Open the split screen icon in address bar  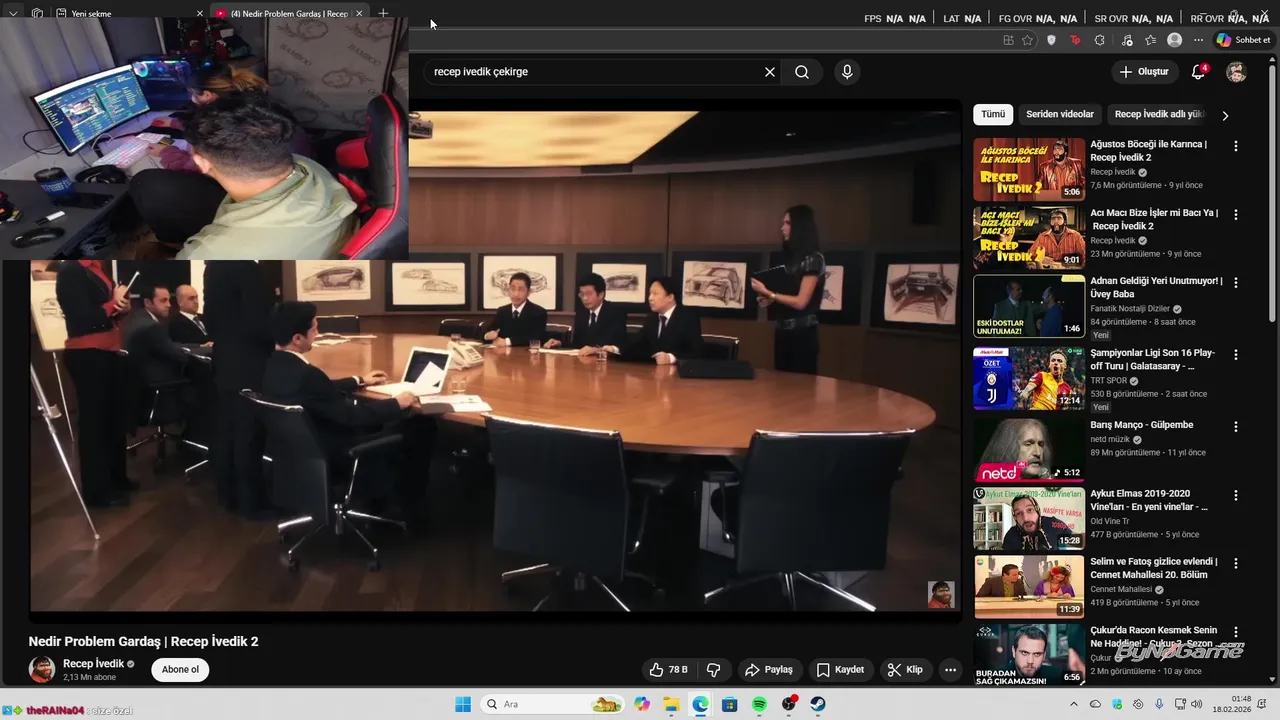pos(1008,40)
